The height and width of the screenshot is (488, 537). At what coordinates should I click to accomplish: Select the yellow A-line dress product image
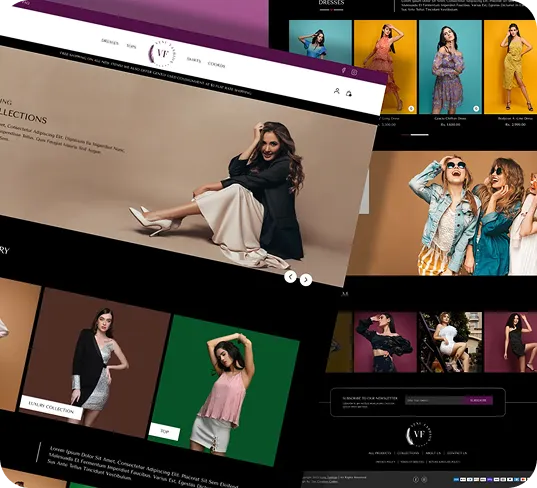coord(510,67)
